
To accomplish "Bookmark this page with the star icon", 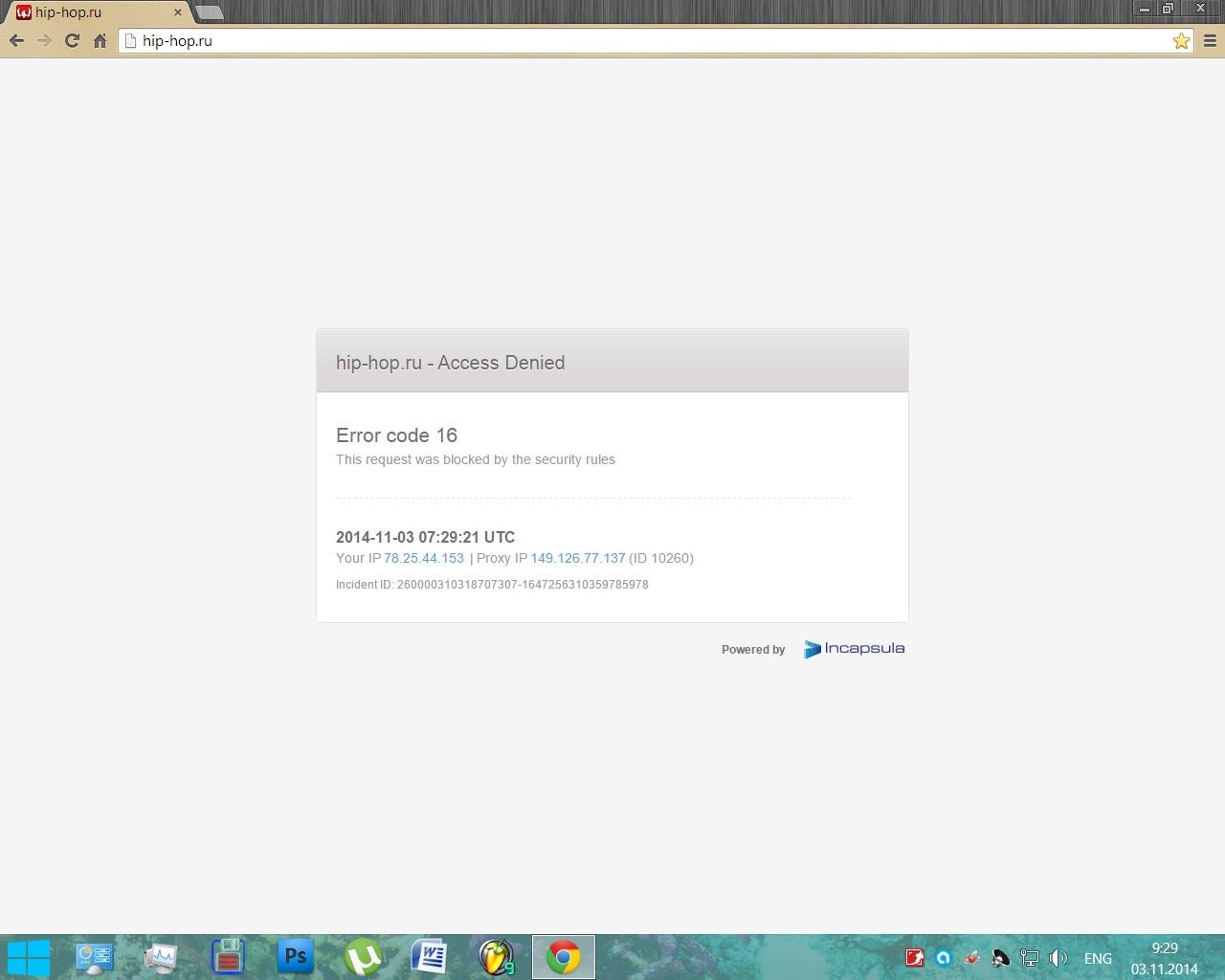I will pyautogui.click(x=1181, y=40).
